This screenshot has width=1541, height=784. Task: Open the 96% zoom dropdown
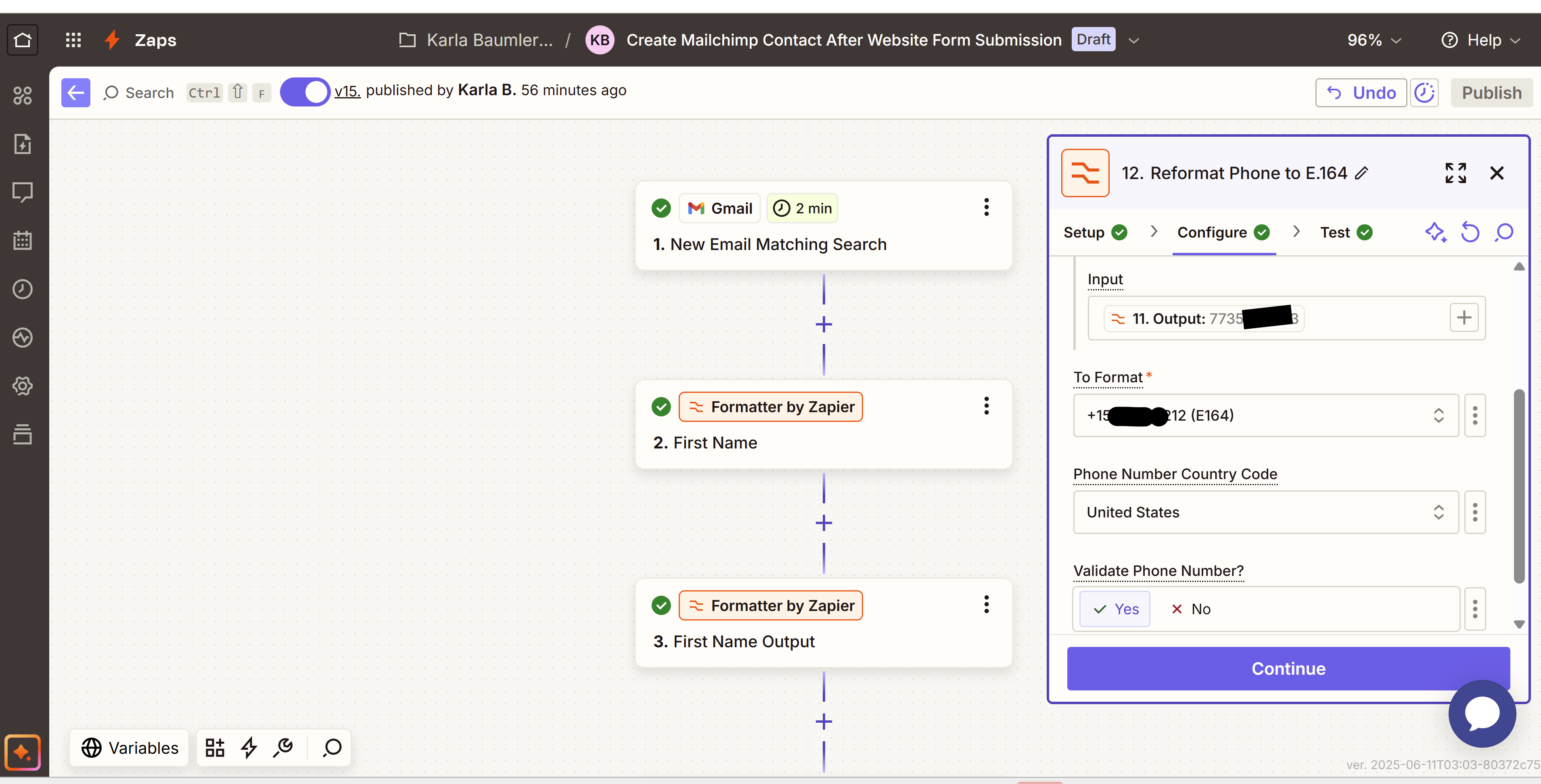[1374, 41]
